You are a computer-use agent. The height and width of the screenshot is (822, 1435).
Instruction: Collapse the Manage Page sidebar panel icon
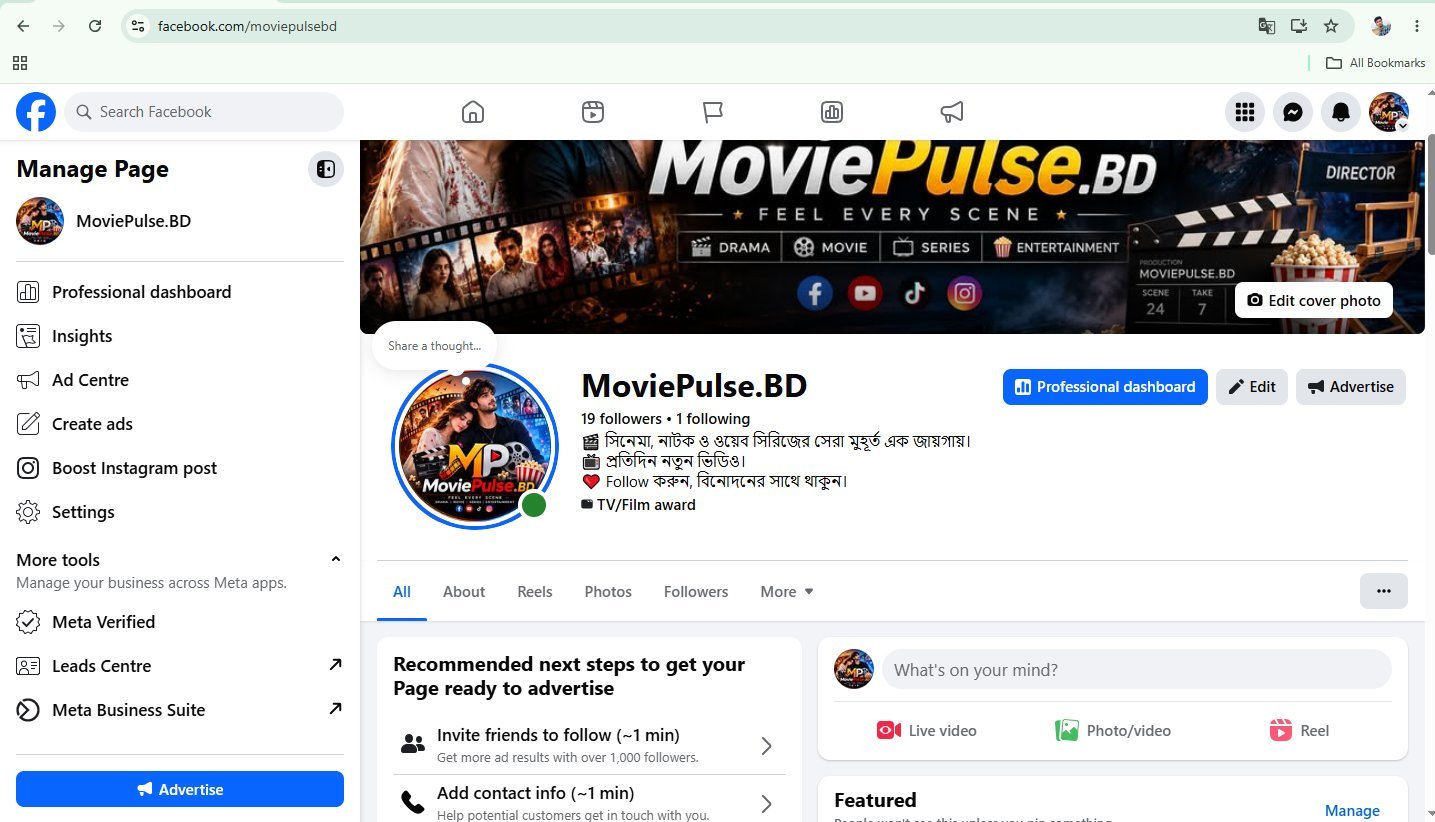[x=326, y=169]
